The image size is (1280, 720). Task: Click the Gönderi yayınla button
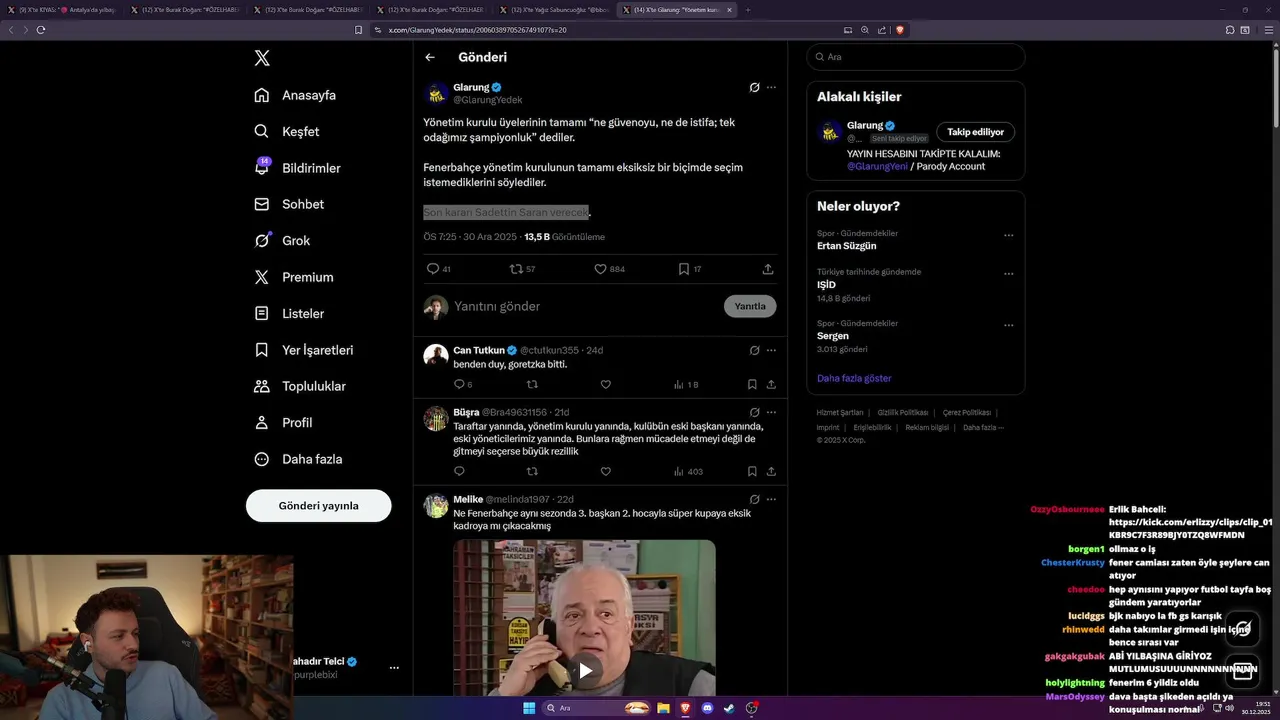pos(318,505)
